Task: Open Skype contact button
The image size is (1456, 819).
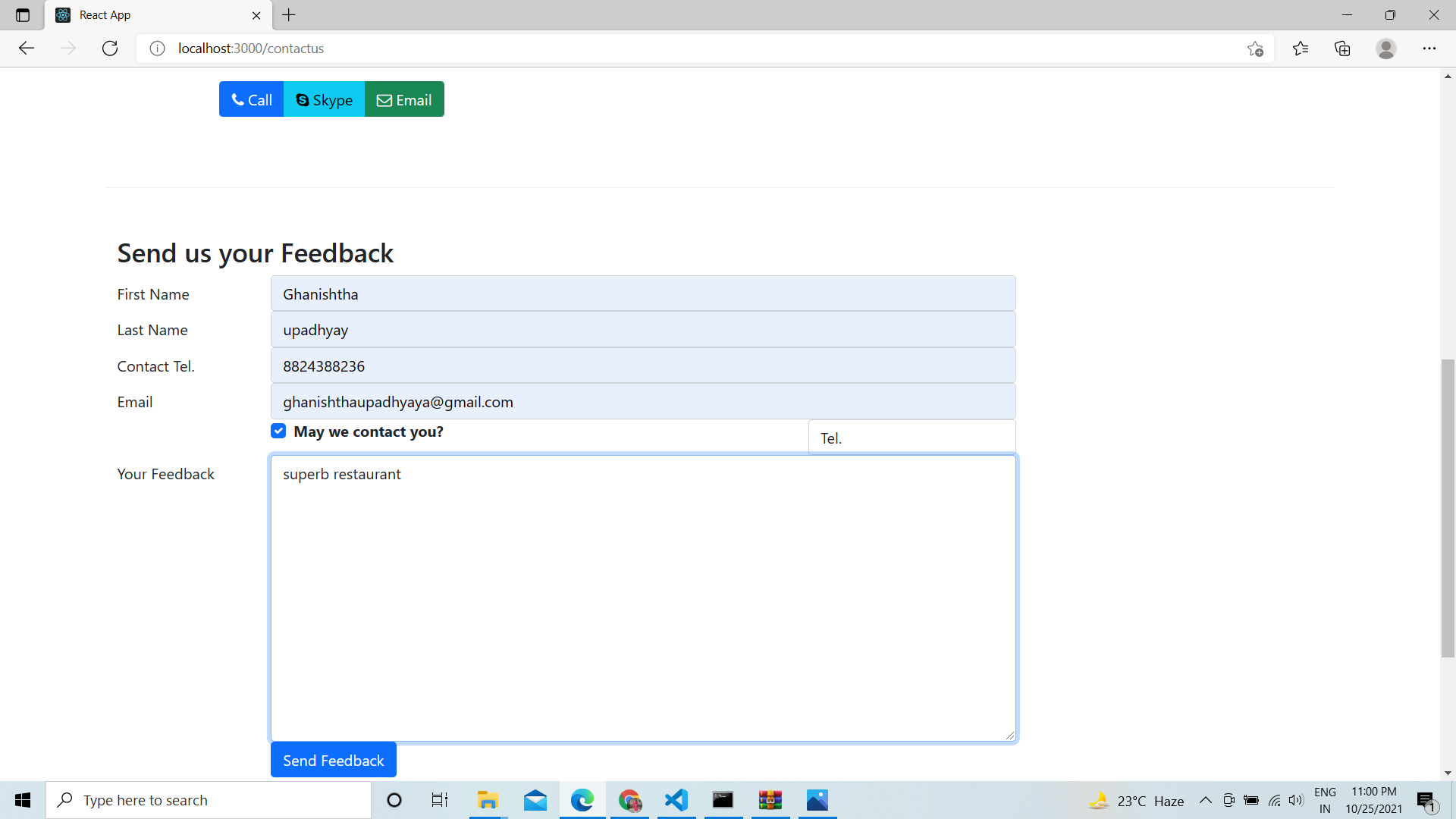Action: pos(324,99)
